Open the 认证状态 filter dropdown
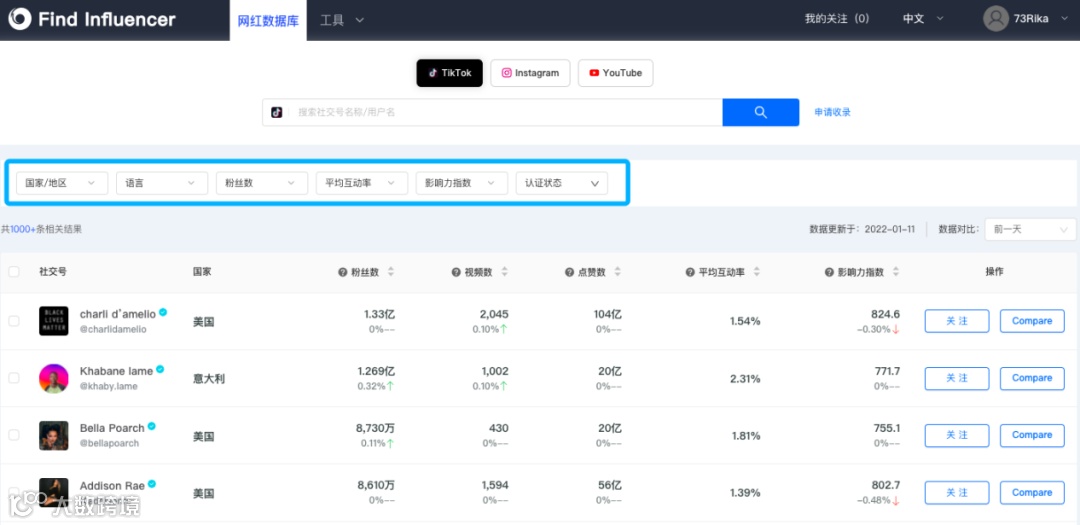1080x525 pixels. point(562,183)
